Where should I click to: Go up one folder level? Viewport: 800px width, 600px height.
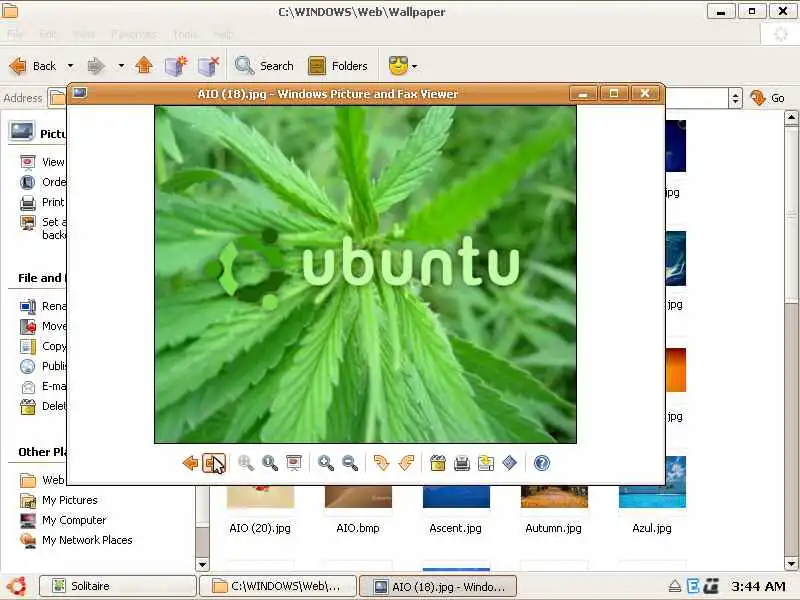tap(144, 66)
